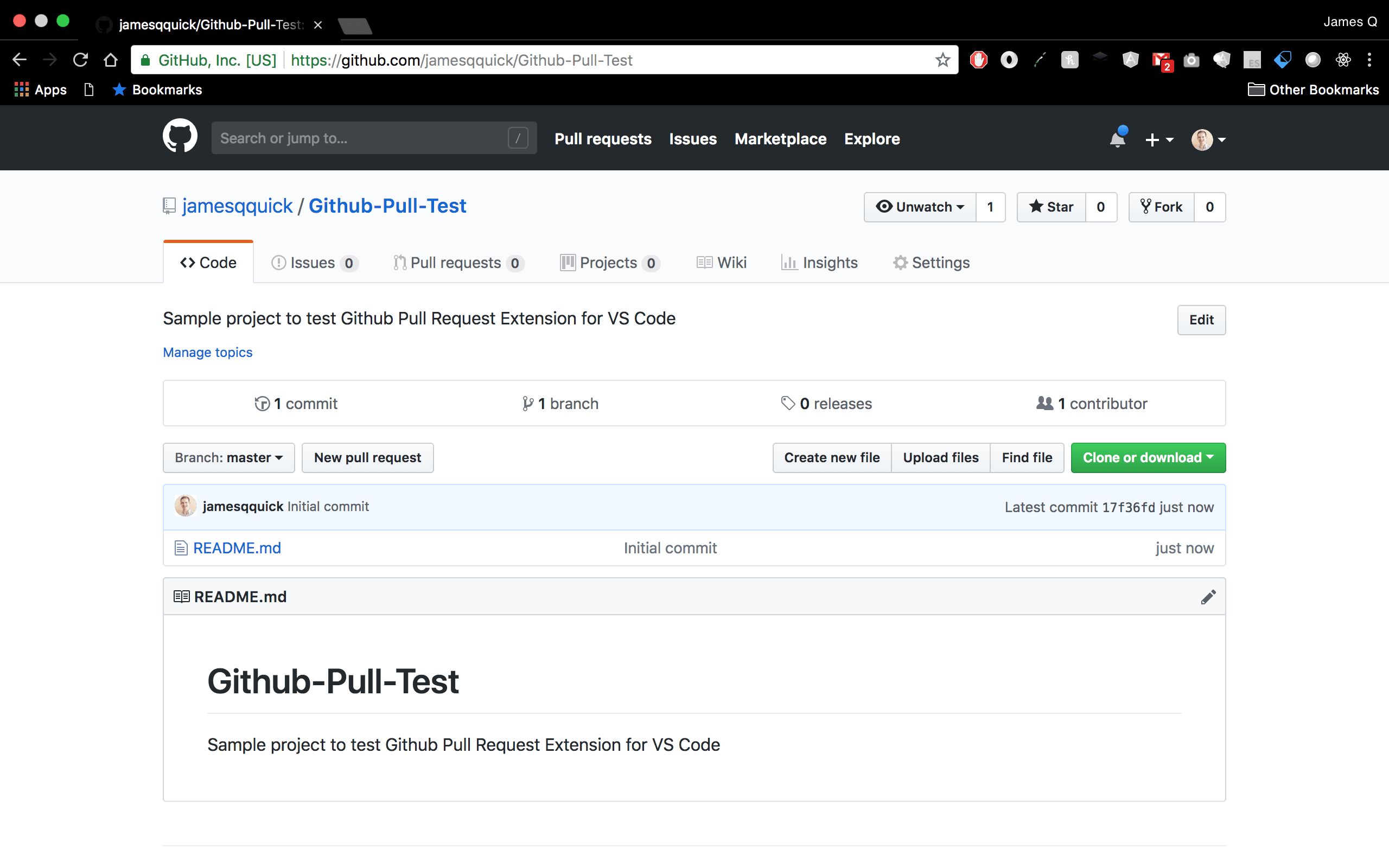Bookmark this page with the star icon
1389x868 pixels.
tap(942, 60)
